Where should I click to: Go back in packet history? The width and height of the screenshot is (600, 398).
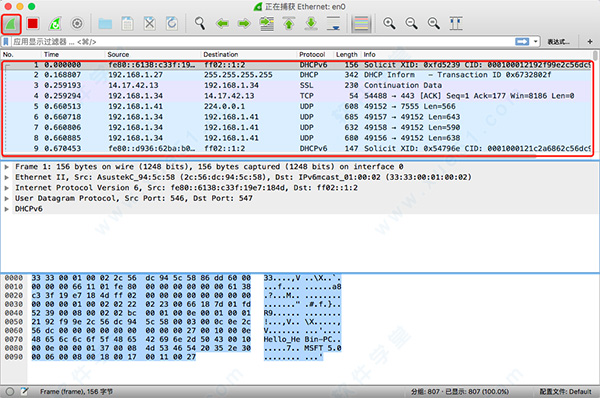pos(222,24)
